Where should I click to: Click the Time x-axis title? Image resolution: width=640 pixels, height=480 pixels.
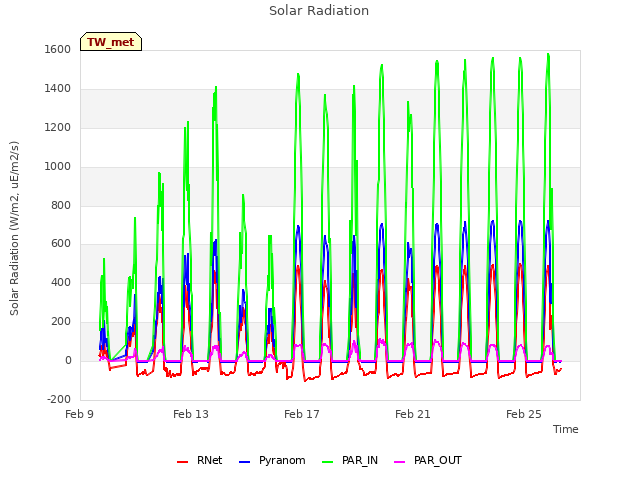pos(566,429)
